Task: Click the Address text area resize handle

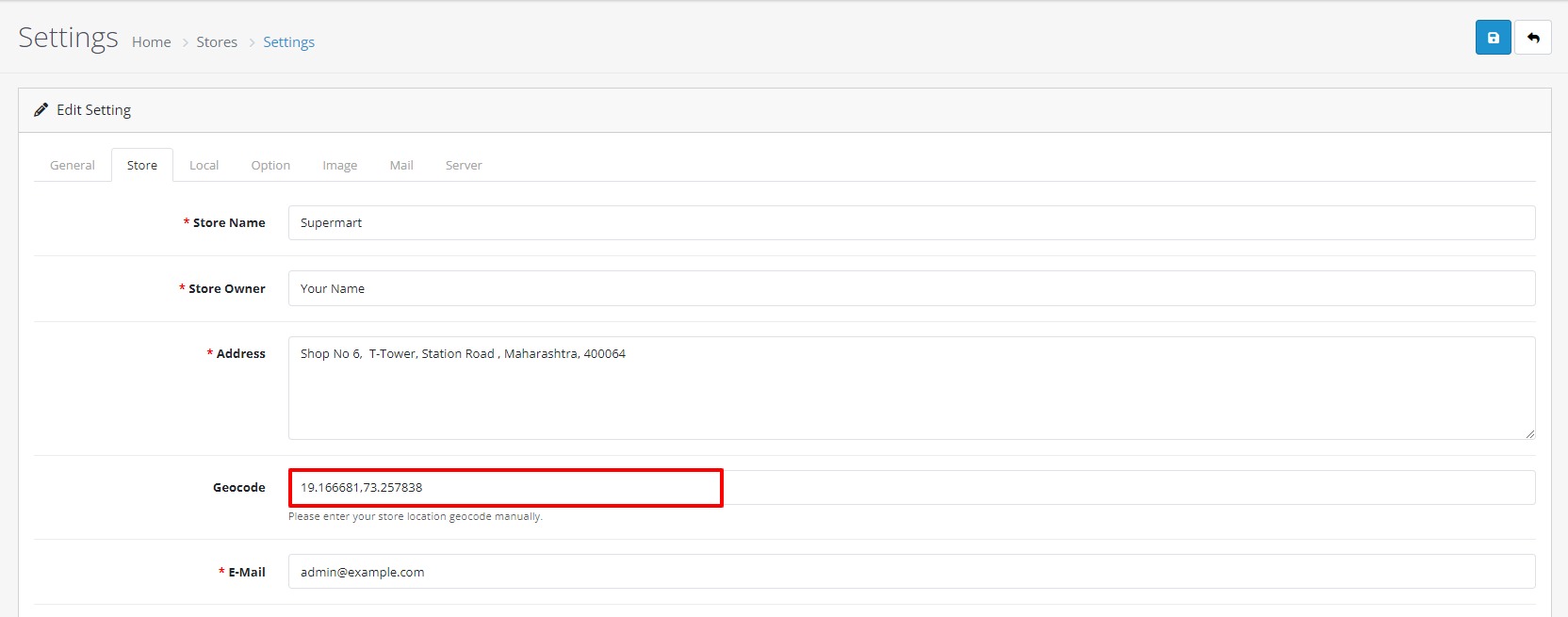Action: [1529, 434]
